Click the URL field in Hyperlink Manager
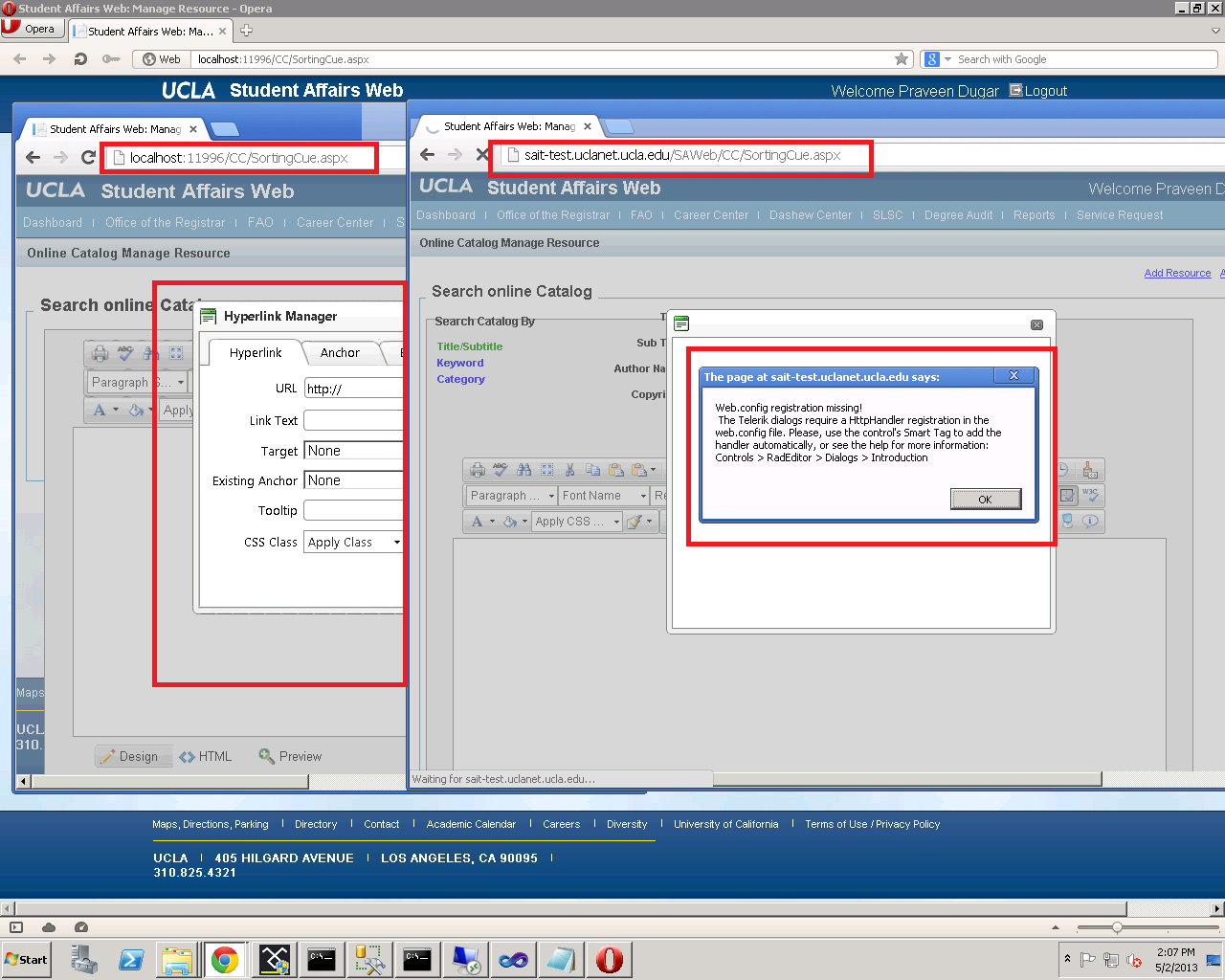This screenshot has height=980, width=1225. point(353,389)
